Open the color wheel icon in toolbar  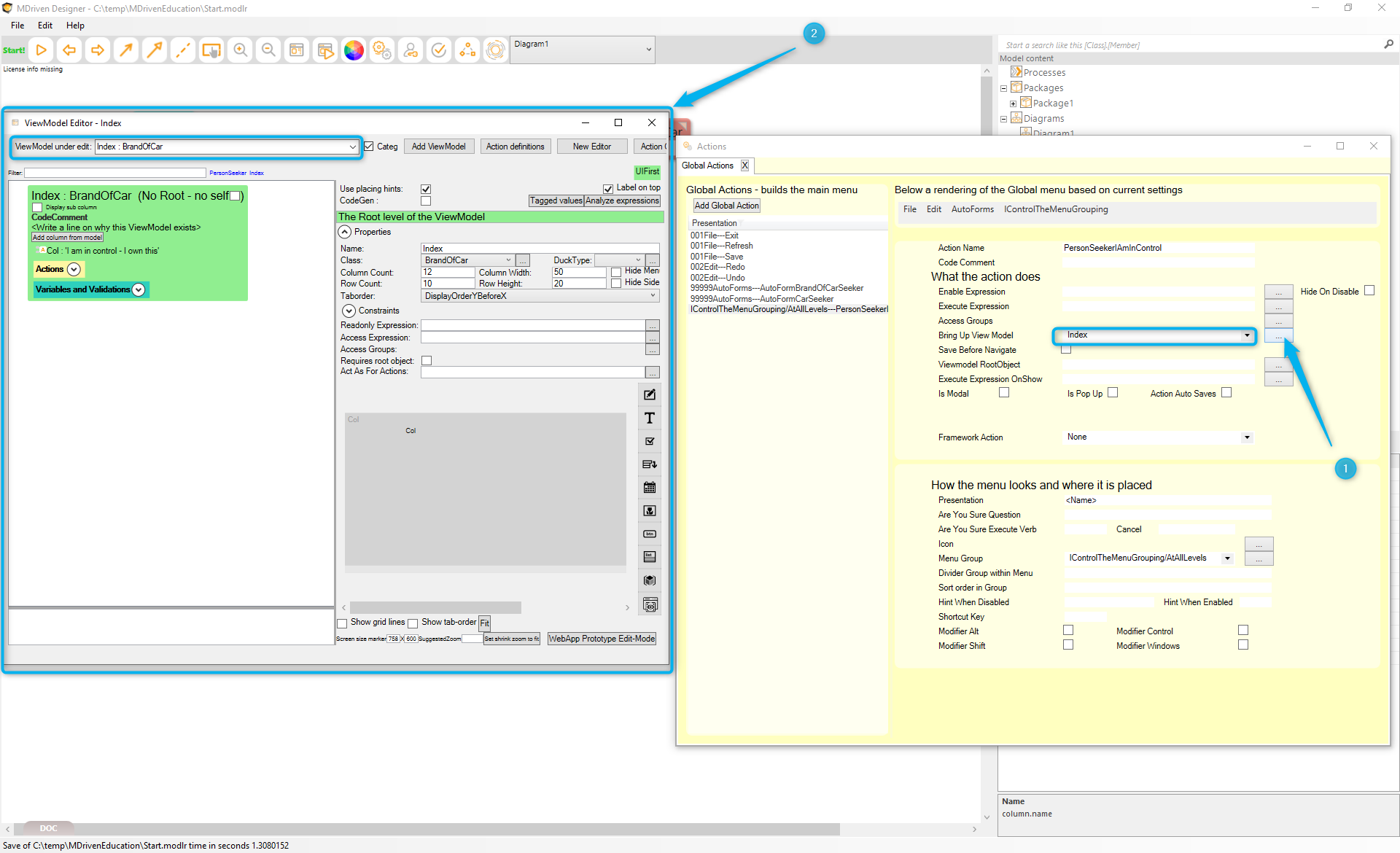[x=354, y=50]
